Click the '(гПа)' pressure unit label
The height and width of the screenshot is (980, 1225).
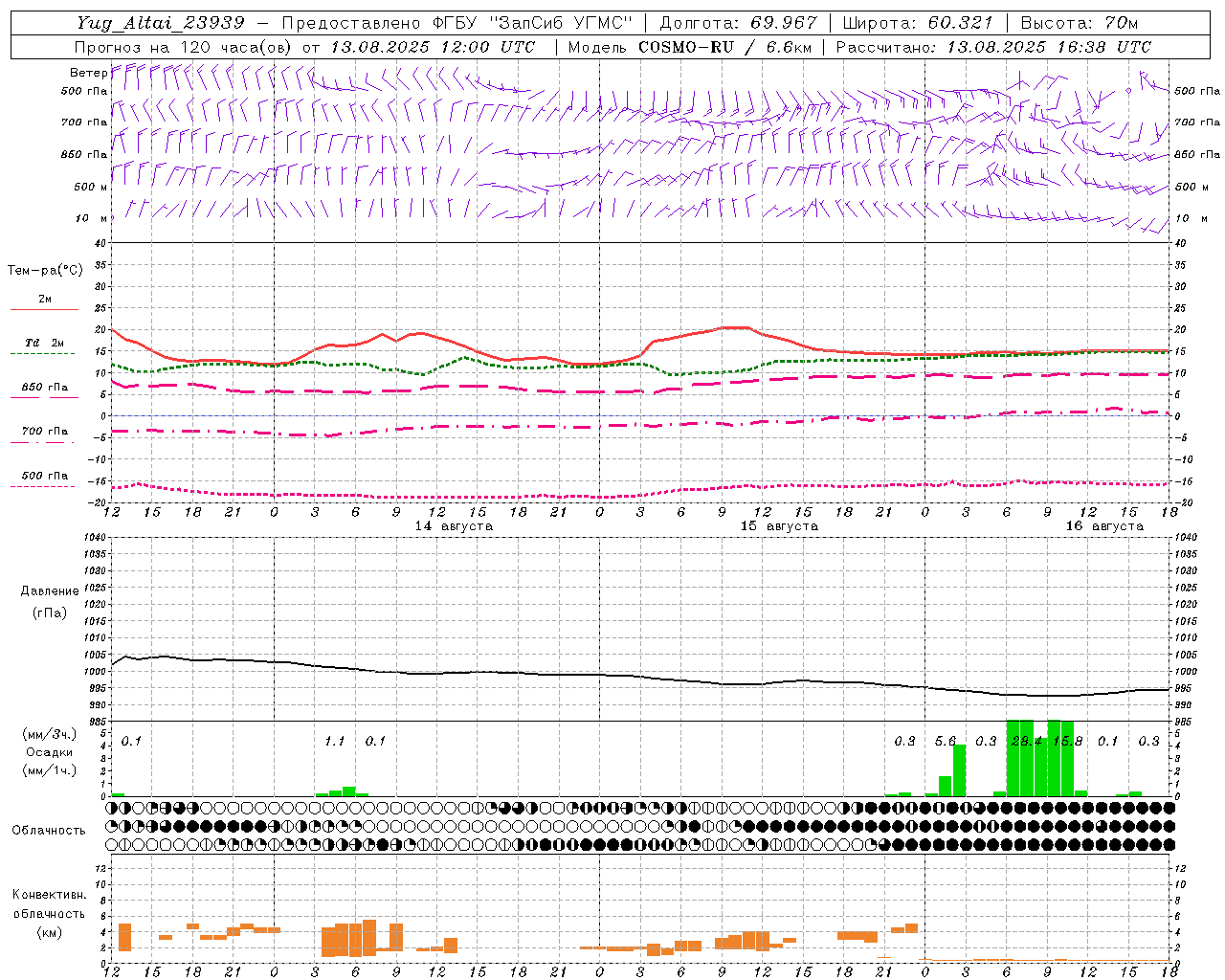(x=50, y=612)
